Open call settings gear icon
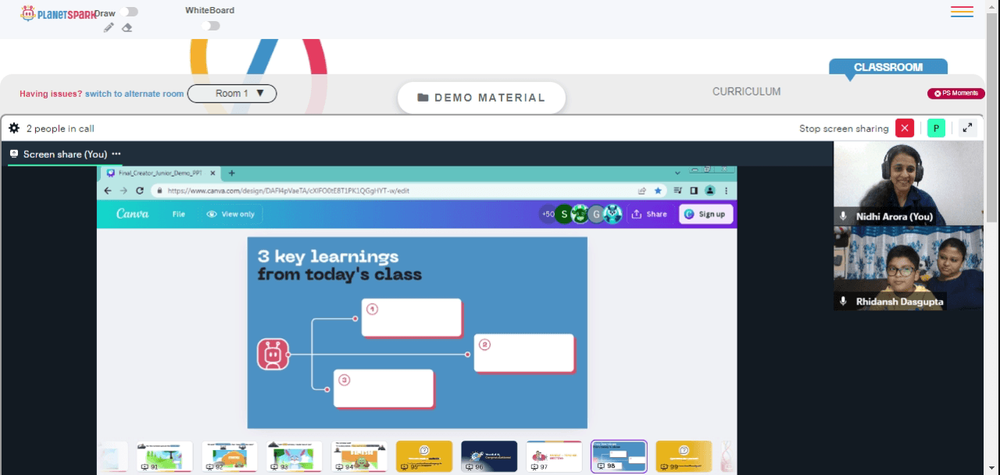This screenshot has width=1000, height=475. pos(14,128)
